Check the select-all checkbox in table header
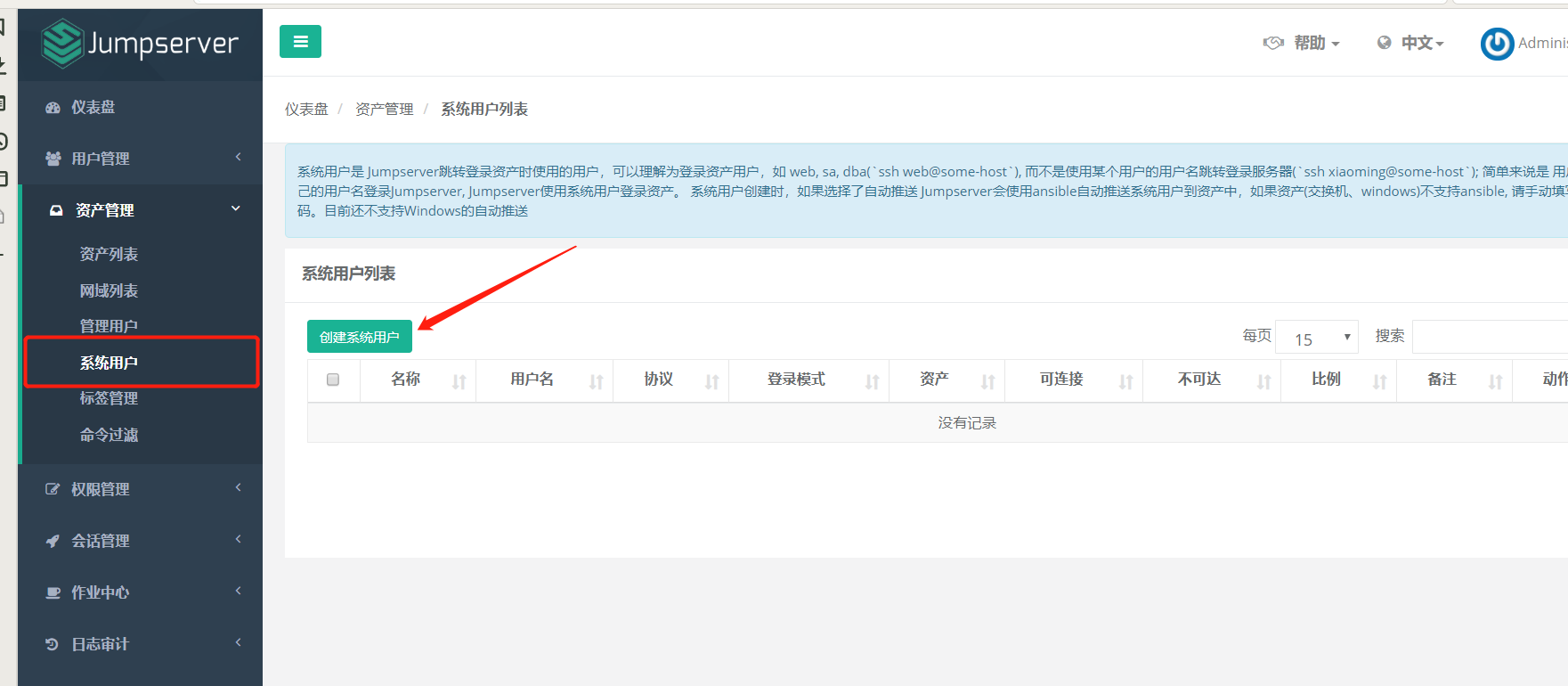The height and width of the screenshot is (686, 1568). coord(333,380)
